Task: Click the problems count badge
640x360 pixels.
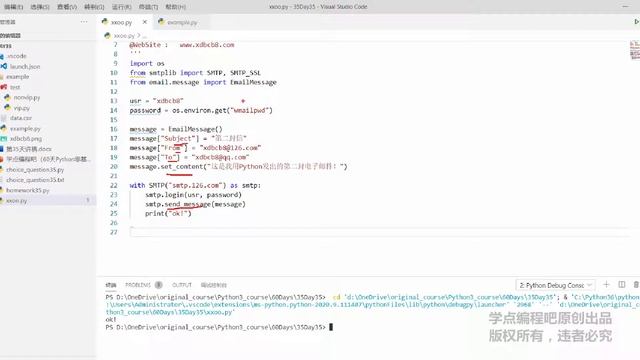Action: 158,285
